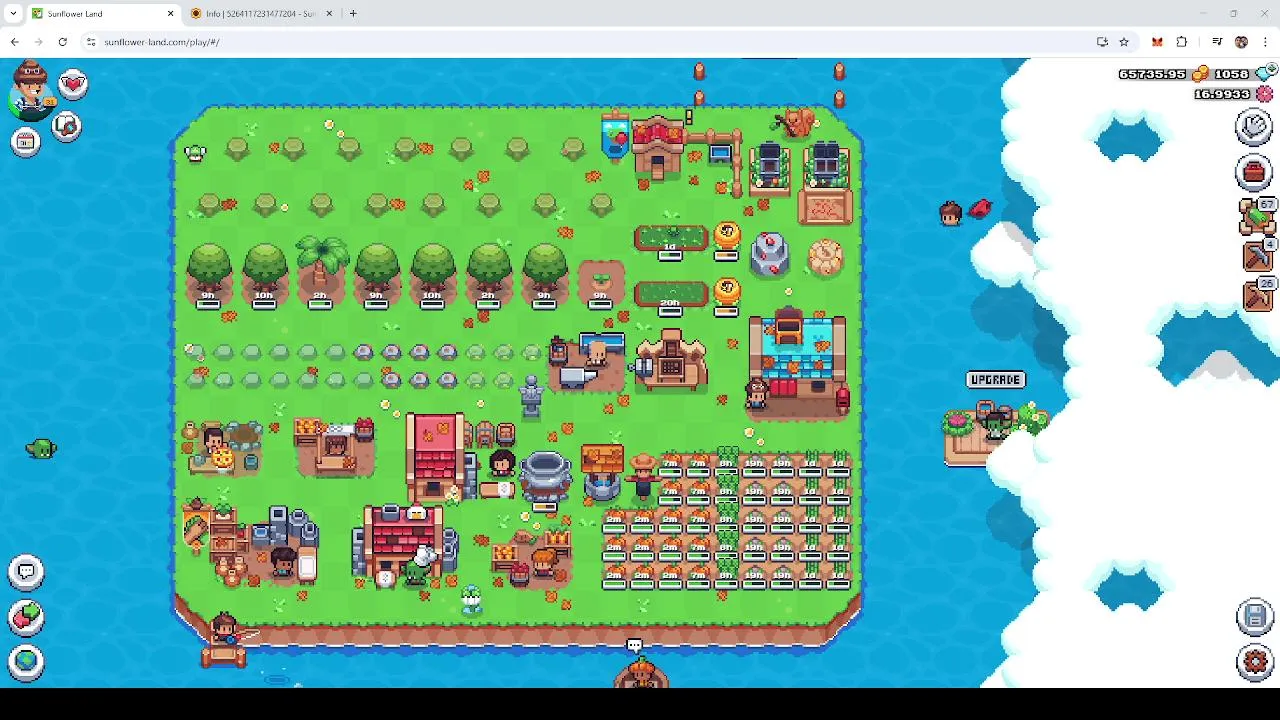Click the 65735.95 coin balance text
This screenshot has width=1280, height=720.
(1152, 74)
